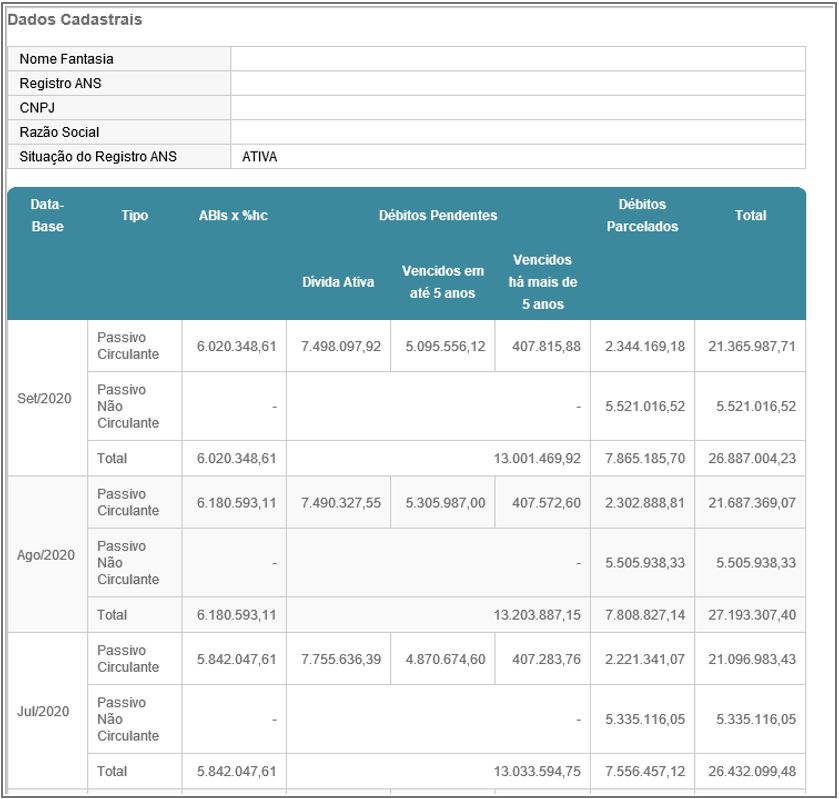The width and height of the screenshot is (839, 799).
Task: Select the Registro ANS value field
Action: (517, 84)
